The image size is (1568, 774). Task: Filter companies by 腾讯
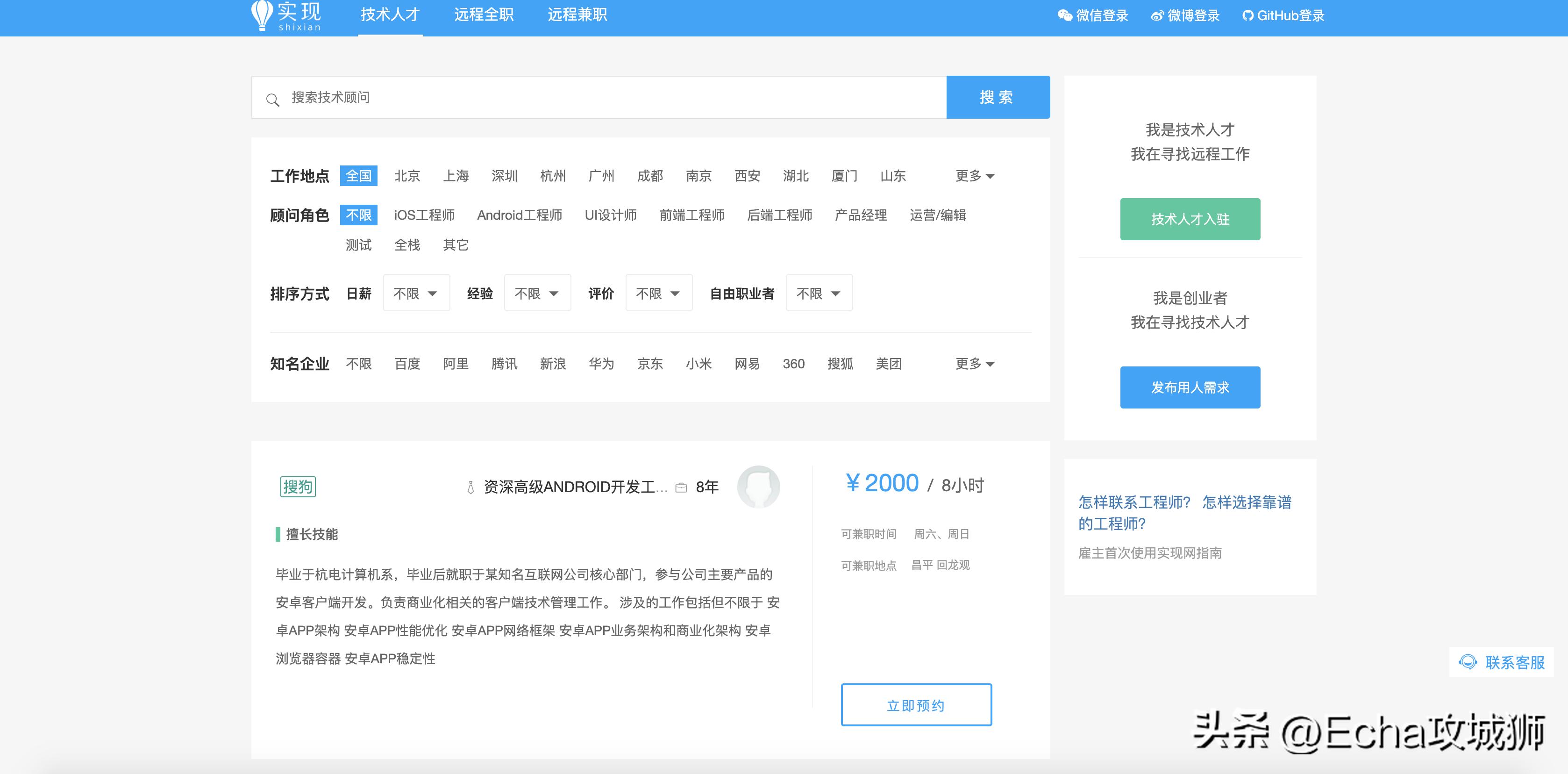[x=505, y=364]
